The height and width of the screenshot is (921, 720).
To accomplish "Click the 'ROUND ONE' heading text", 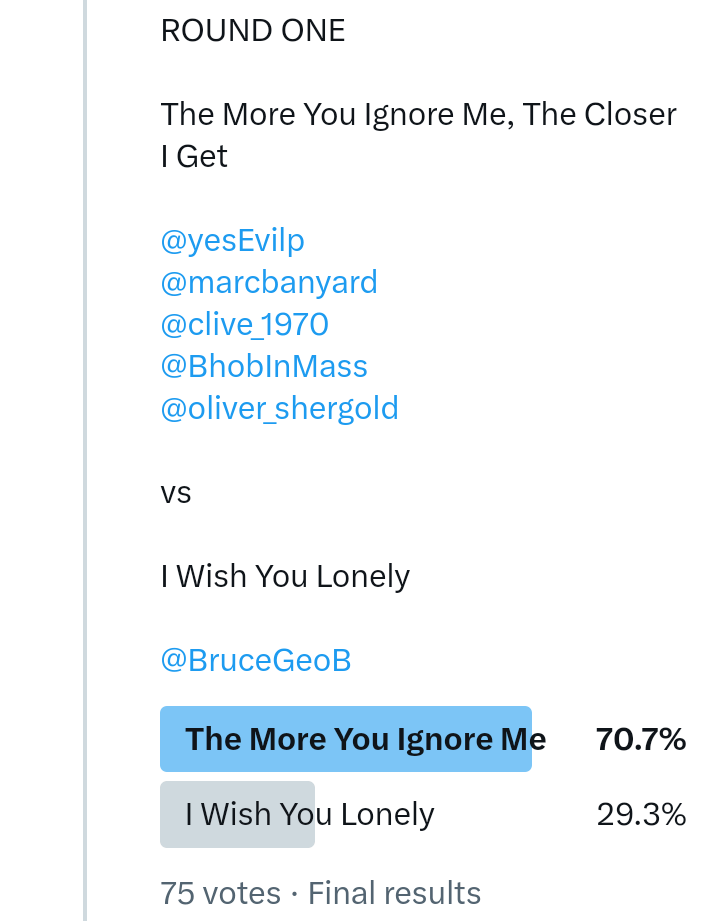I will [253, 31].
